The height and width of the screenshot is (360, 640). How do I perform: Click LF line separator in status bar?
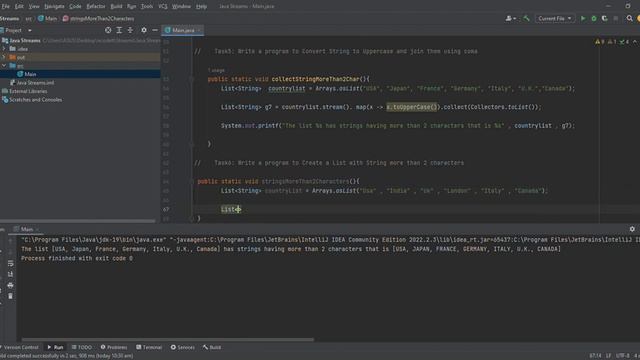coord(608,356)
